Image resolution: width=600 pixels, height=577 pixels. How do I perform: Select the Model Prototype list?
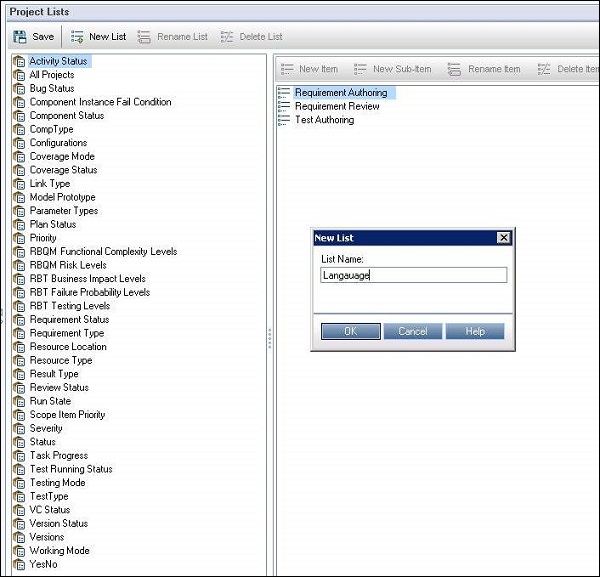pos(63,197)
